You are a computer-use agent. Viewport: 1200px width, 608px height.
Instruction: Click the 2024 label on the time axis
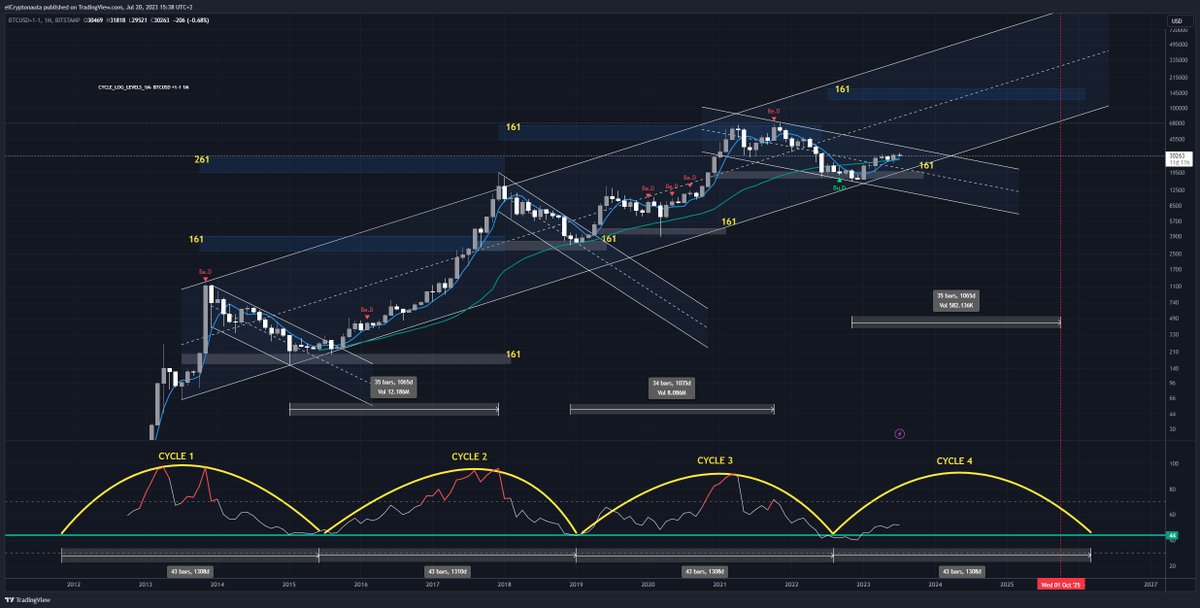pos(935,584)
